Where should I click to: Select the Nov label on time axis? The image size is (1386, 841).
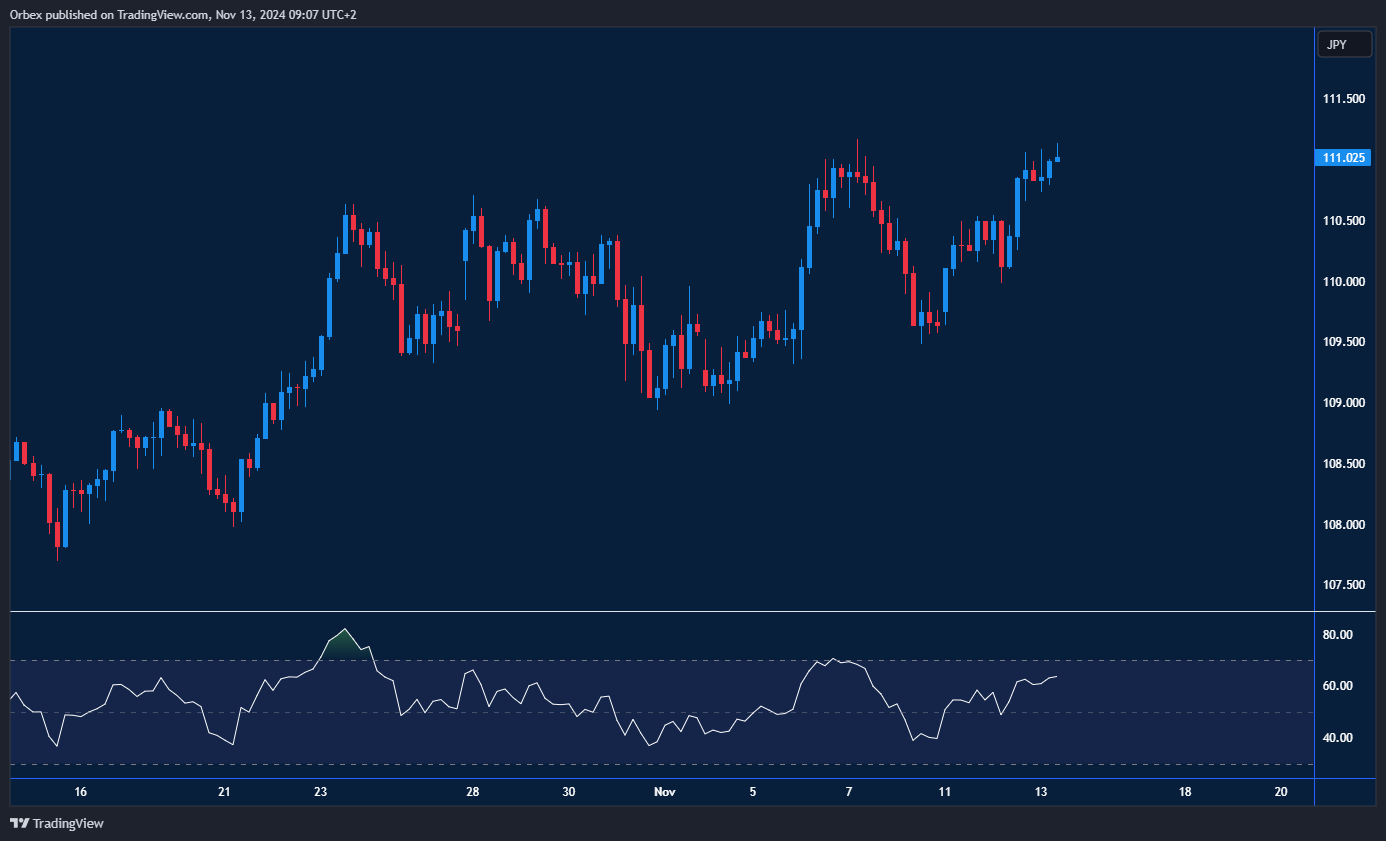664,792
